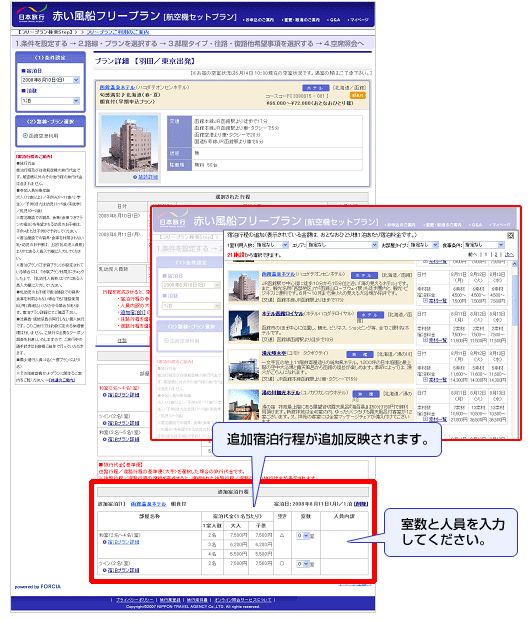The width and height of the screenshot is (530, 621).
Task: Close the add-accommodation popup with the X button
Action: click(x=511, y=235)
